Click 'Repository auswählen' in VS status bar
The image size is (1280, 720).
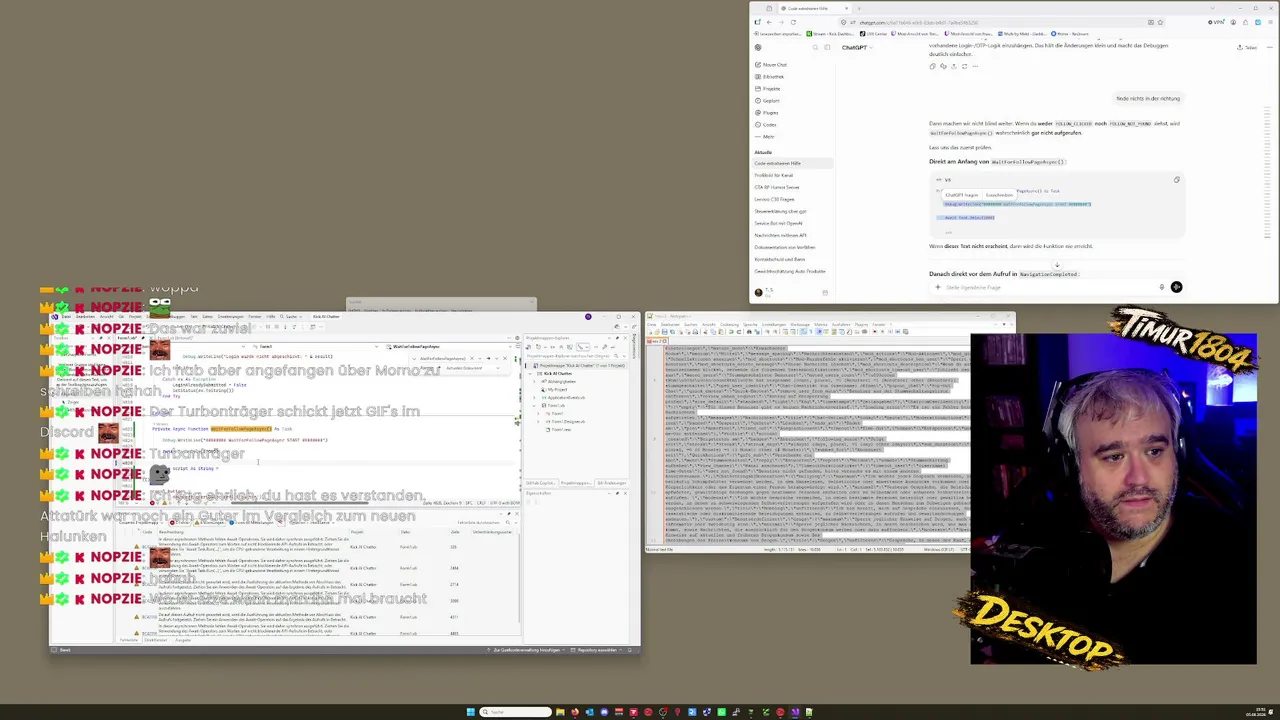pyautogui.click(x=596, y=650)
